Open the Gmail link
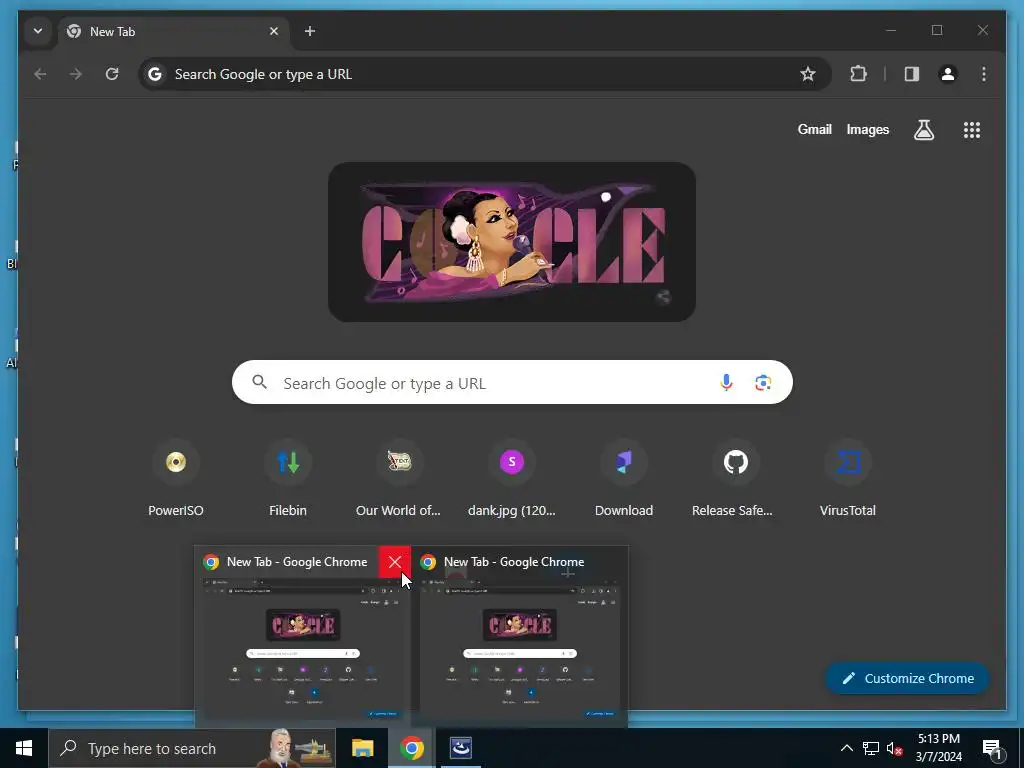1024x768 pixels. (814, 129)
